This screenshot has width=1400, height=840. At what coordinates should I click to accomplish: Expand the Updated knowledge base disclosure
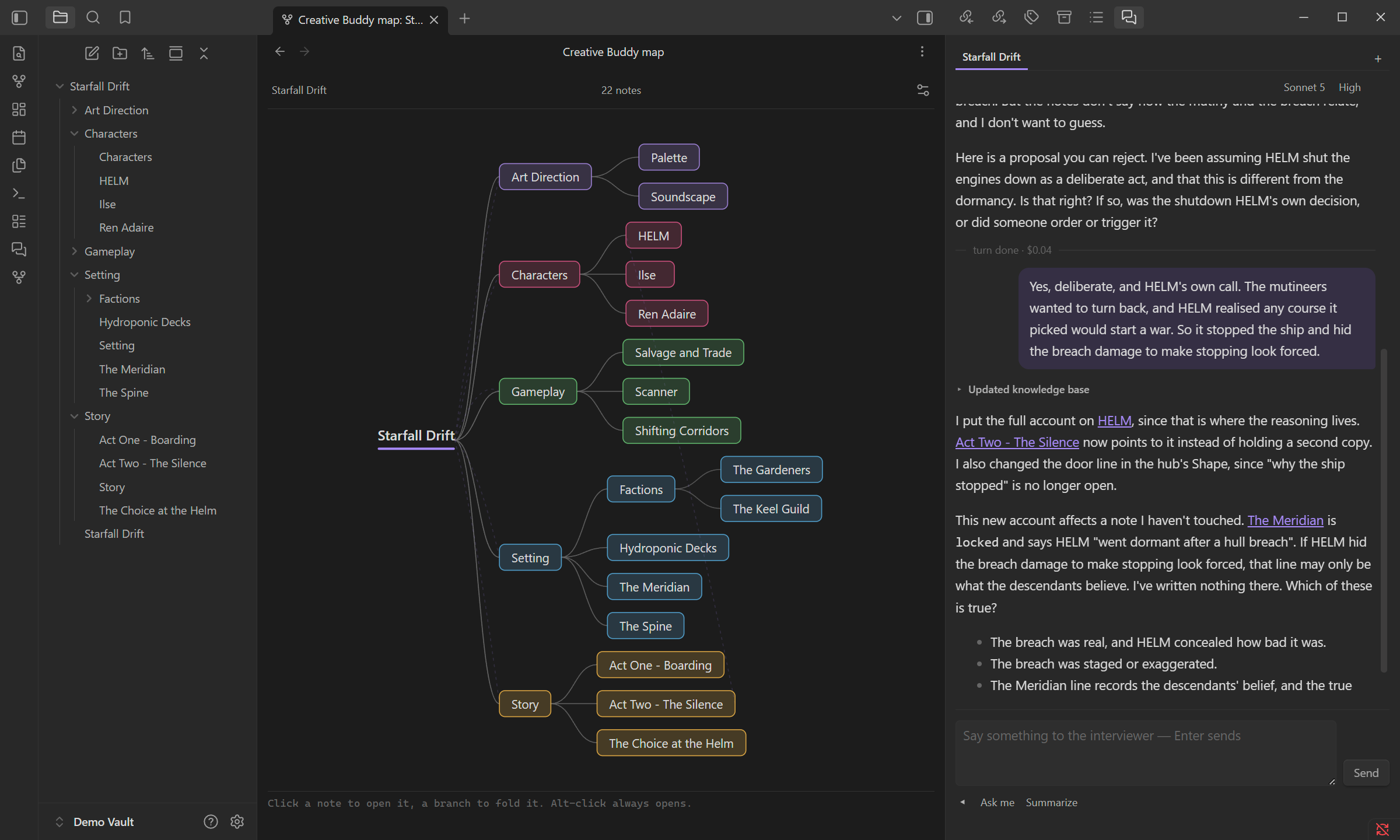[x=1023, y=389]
